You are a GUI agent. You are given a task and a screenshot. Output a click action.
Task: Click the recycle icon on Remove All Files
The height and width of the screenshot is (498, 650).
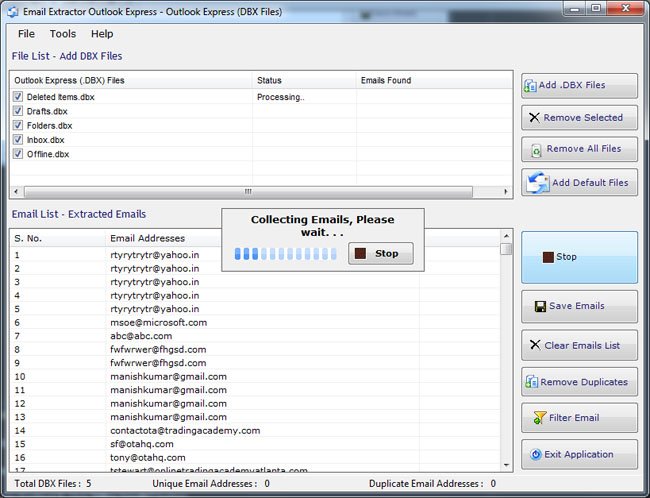tap(536, 151)
